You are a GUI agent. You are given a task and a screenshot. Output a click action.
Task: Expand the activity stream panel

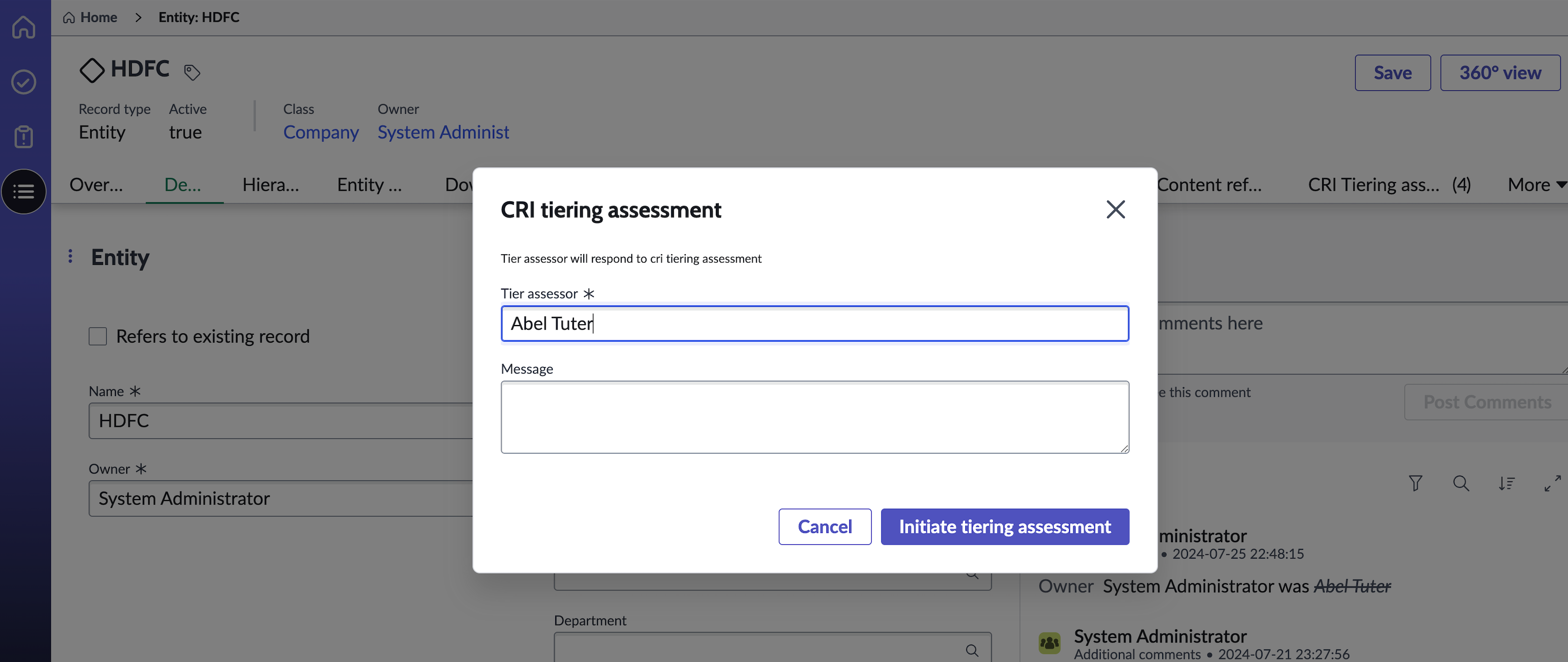click(x=1552, y=483)
